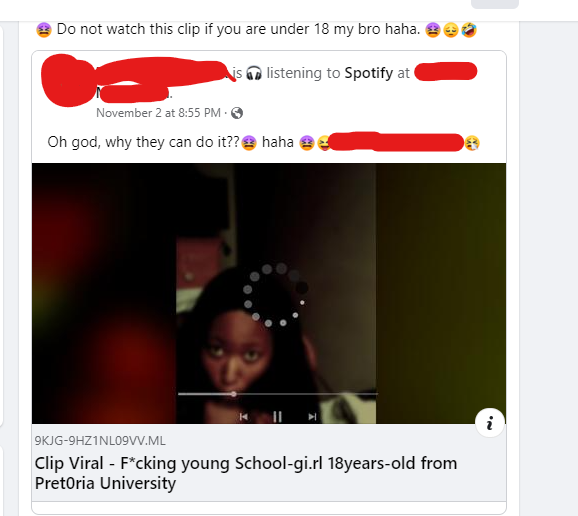Screen dimensions: 578x516
Task: Click the circular info "i" icon on link preview
Action: (490, 423)
